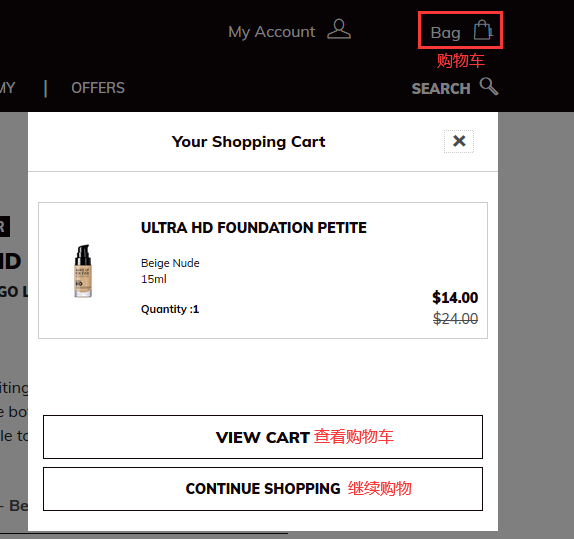This screenshot has height=539, width=574.
Task: Click the foundation bottle product thumbnail
Action: 83,271
